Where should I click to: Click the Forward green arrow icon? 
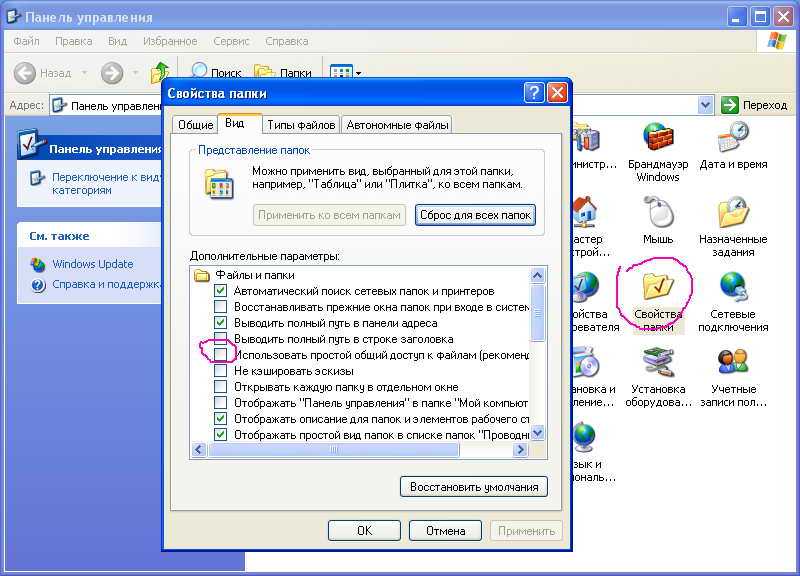click(112, 73)
